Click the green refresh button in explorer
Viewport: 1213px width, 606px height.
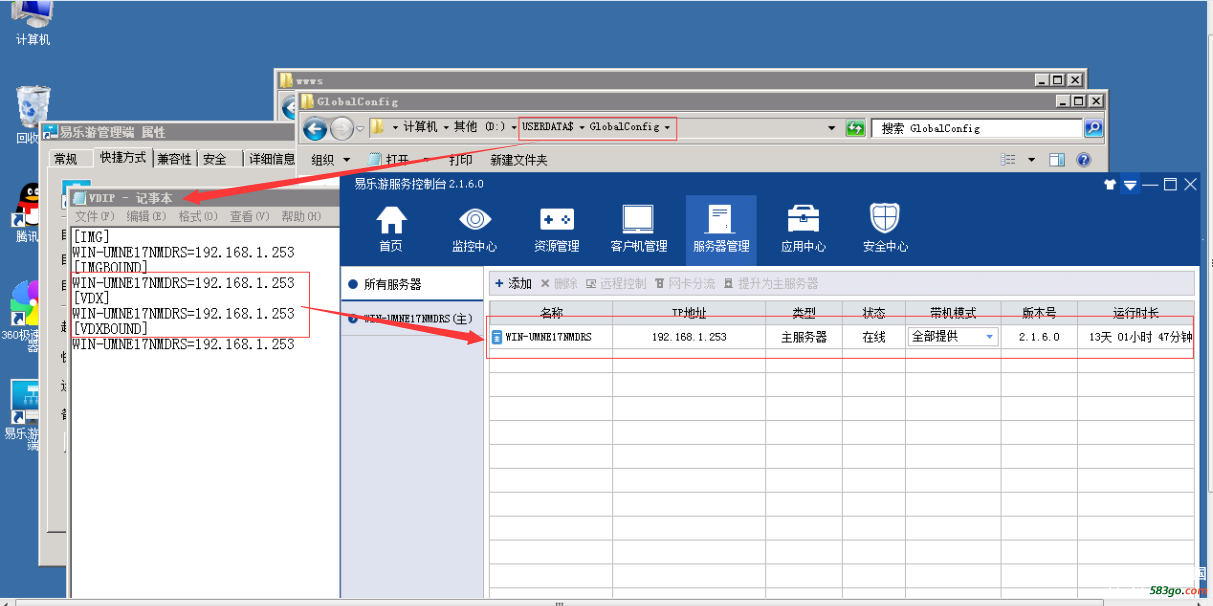[x=855, y=128]
